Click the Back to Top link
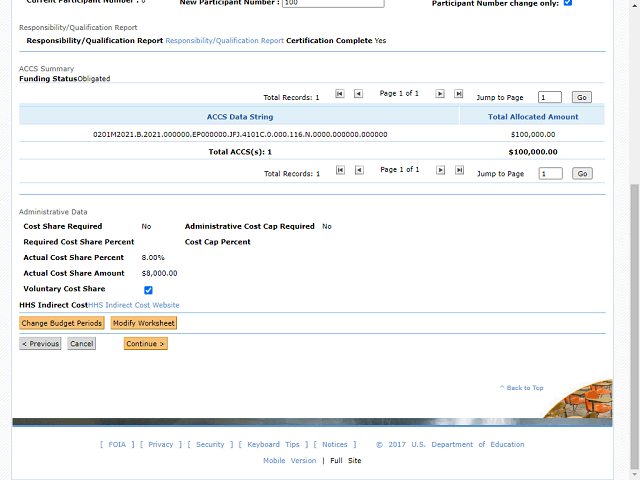Viewport: 640px width, 480px height. [522, 388]
